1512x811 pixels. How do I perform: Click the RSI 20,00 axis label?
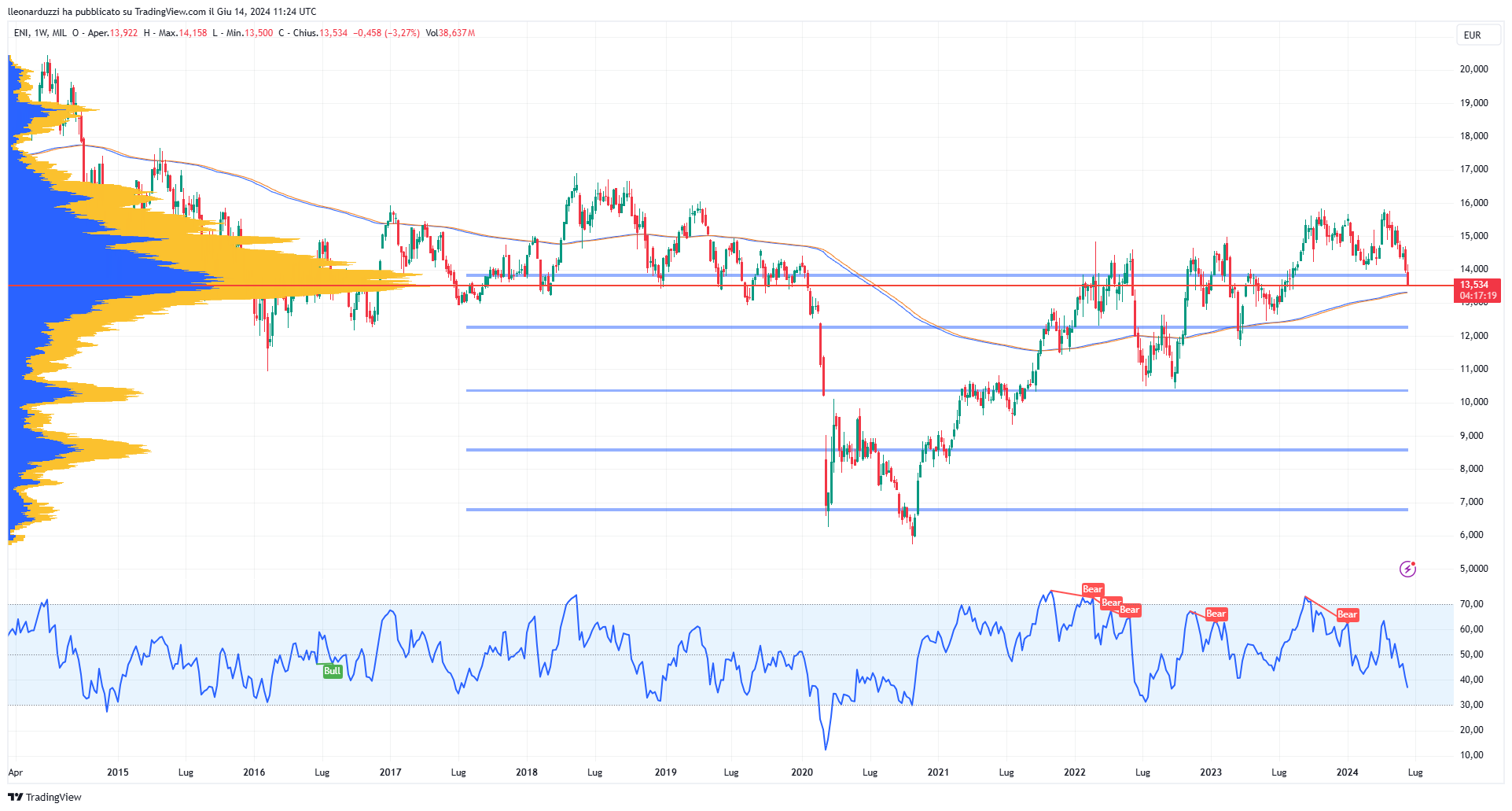(x=1472, y=730)
